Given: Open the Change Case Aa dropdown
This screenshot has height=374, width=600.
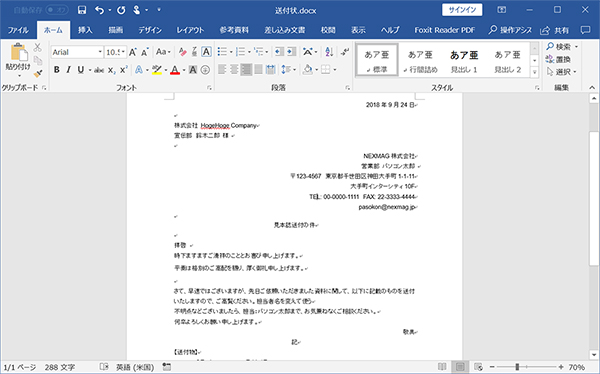Looking at the screenshot, I should pyautogui.click(x=163, y=52).
